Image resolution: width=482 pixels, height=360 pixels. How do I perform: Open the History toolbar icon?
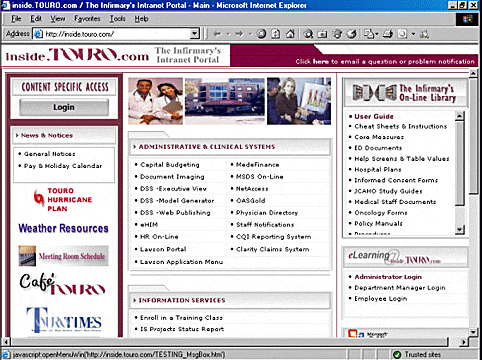coord(352,34)
